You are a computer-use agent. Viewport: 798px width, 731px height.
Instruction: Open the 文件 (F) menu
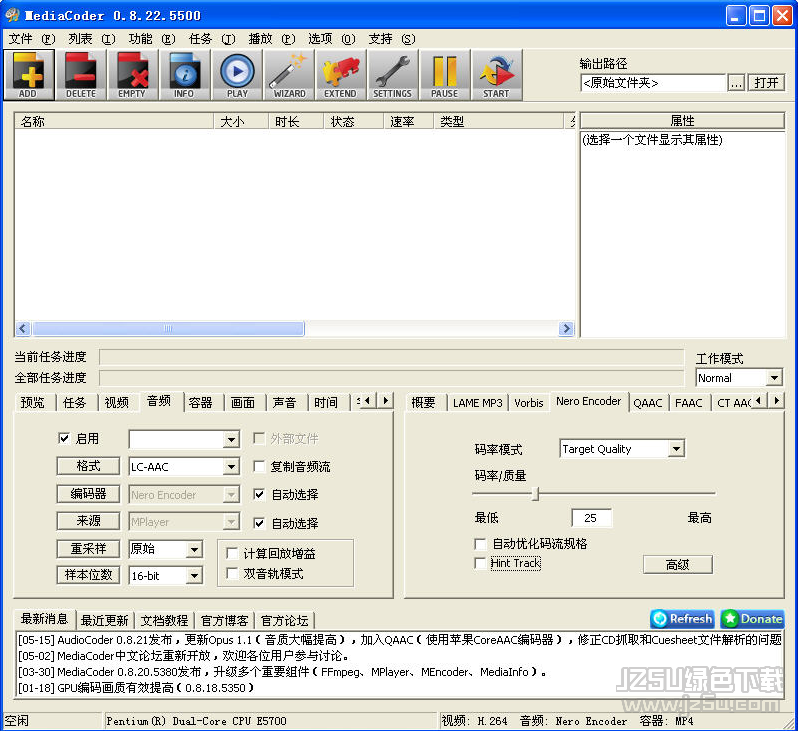32,39
